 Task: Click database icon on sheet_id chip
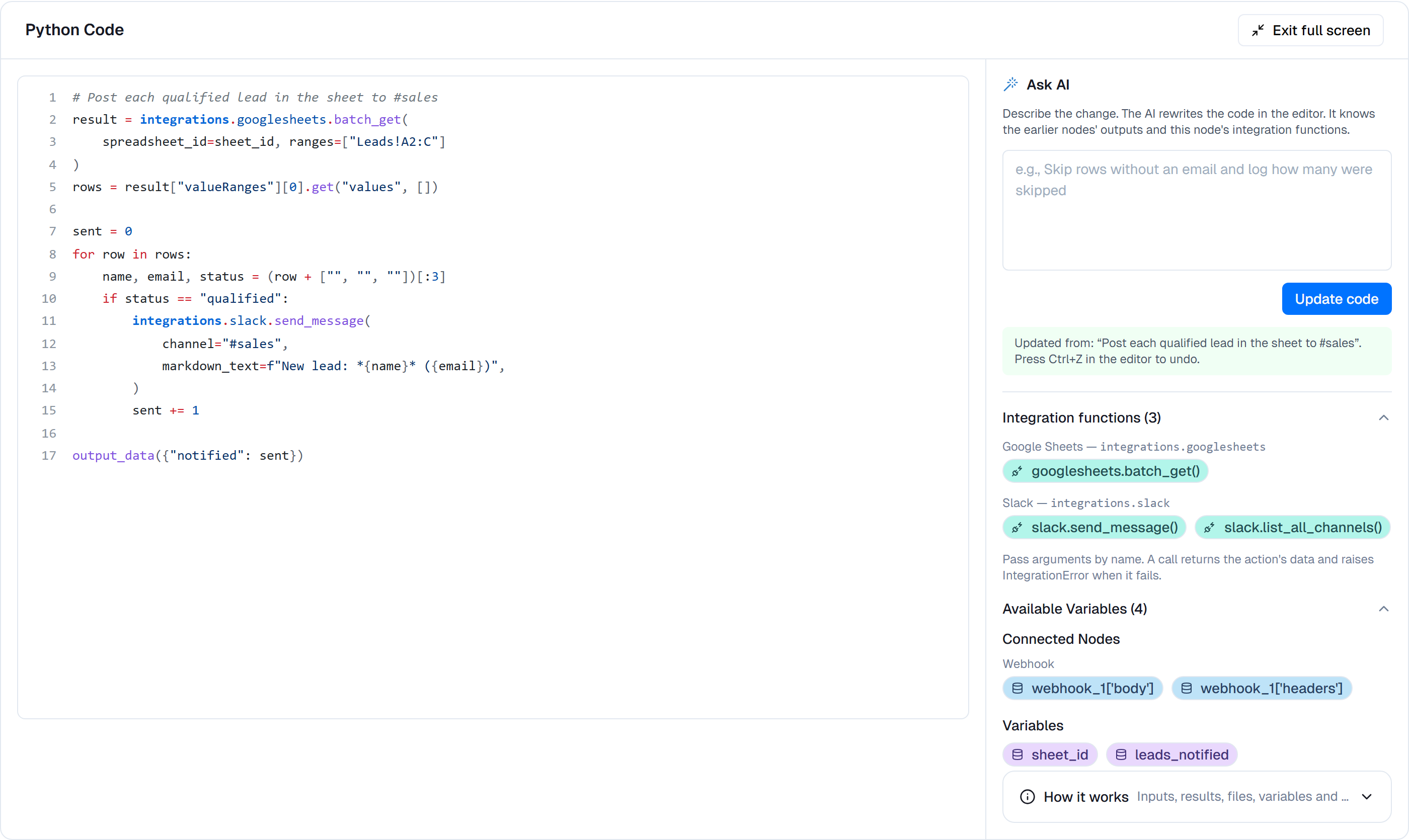click(1017, 754)
